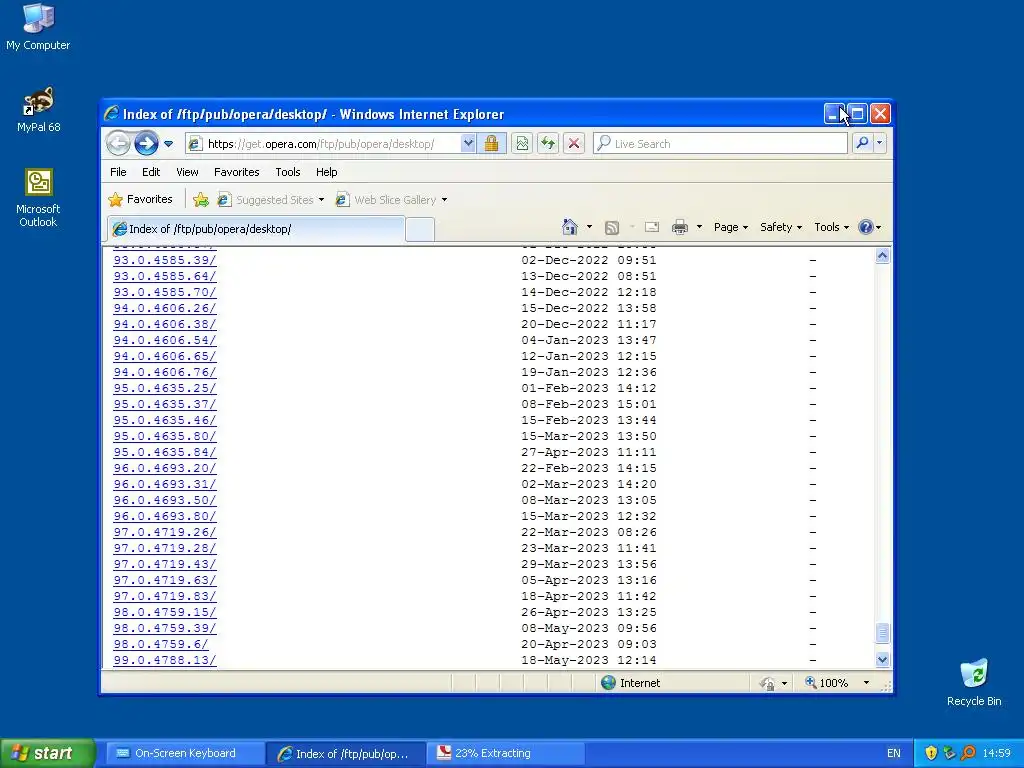The width and height of the screenshot is (1024, 768).
Task: Open the View menu
Action: 187,172
